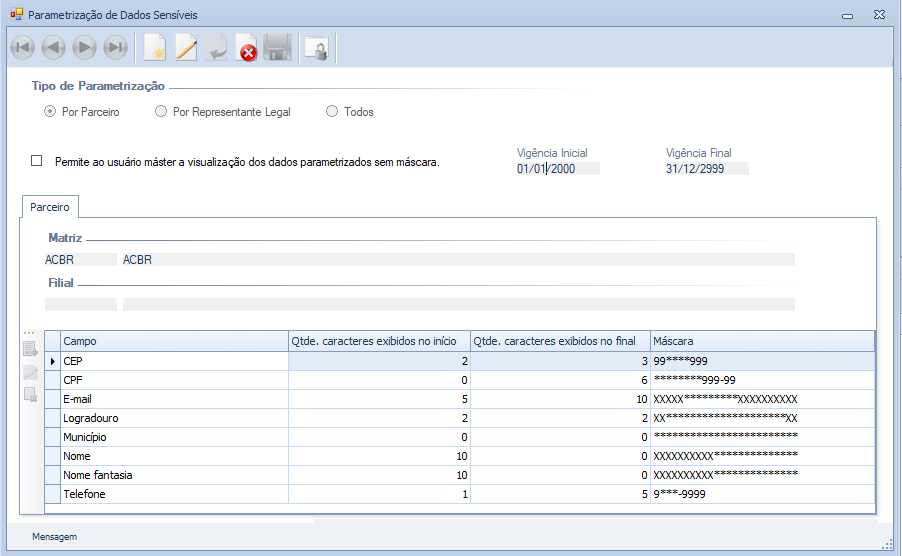Add a row with grid insert icon
The width and height of the screenshot is (902, 556).
click(x=31, y=349)
